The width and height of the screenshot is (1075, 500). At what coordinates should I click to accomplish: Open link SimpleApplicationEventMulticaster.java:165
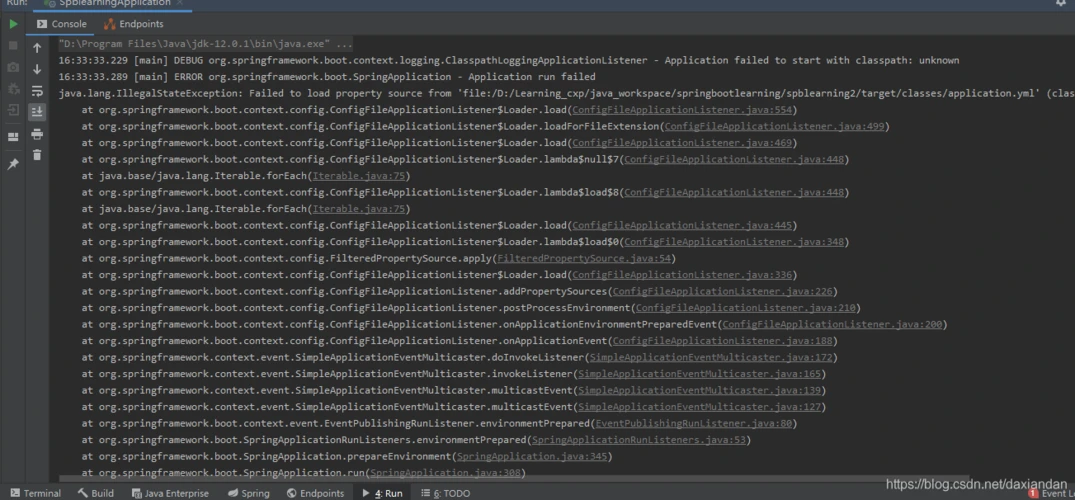[x=699, y=374]
